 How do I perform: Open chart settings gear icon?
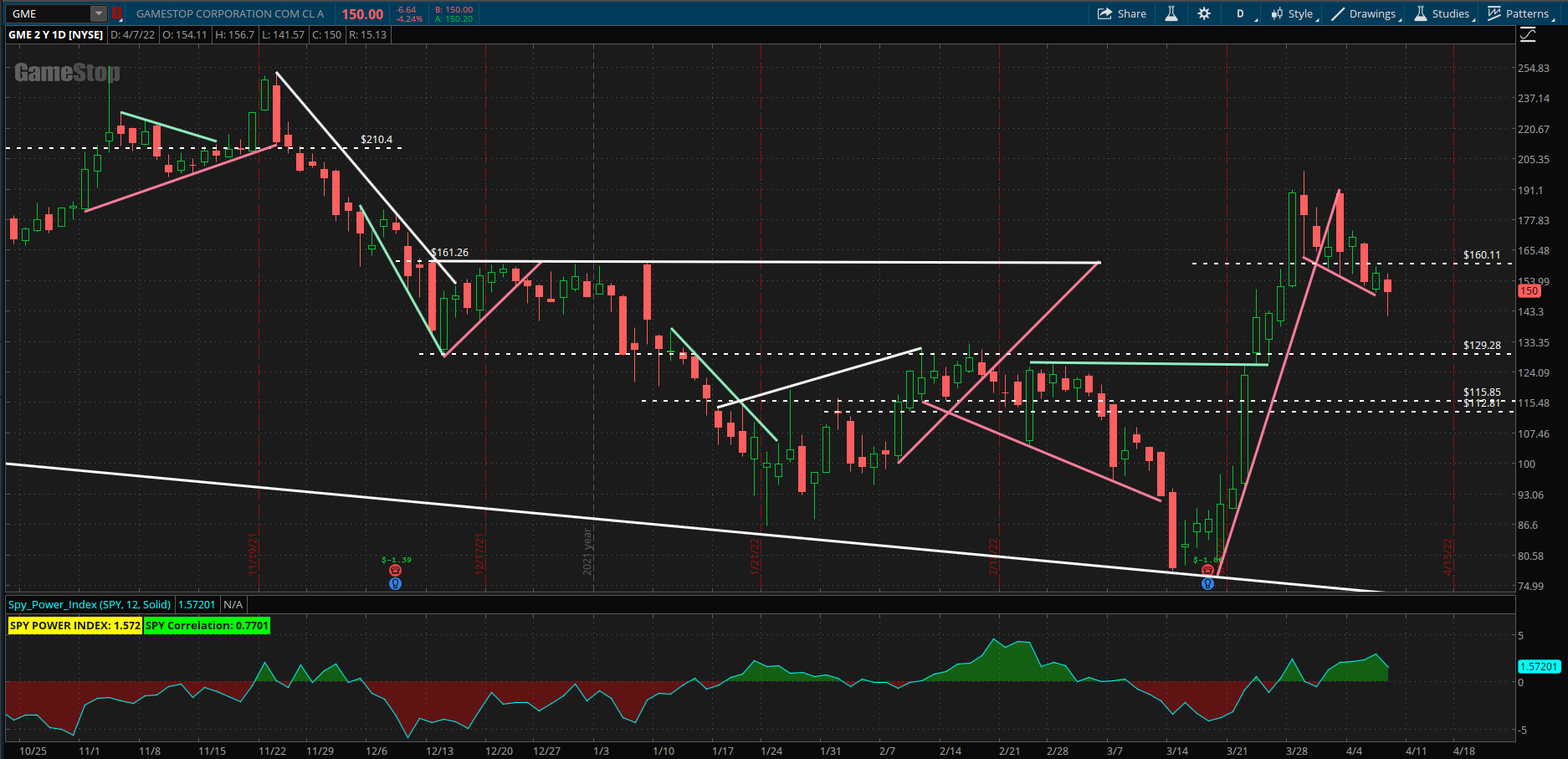coord(1204,13)
